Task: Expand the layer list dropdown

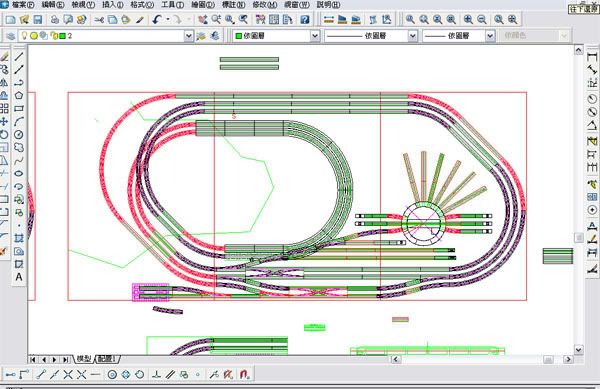Action: point(189,36)
